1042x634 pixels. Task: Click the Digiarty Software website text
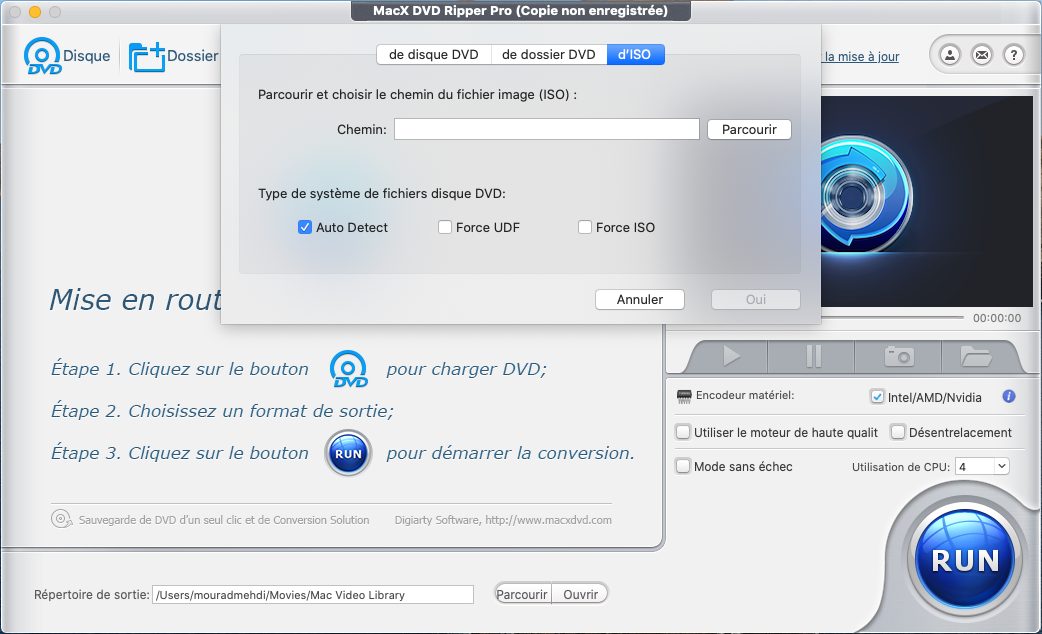[503, 520]
